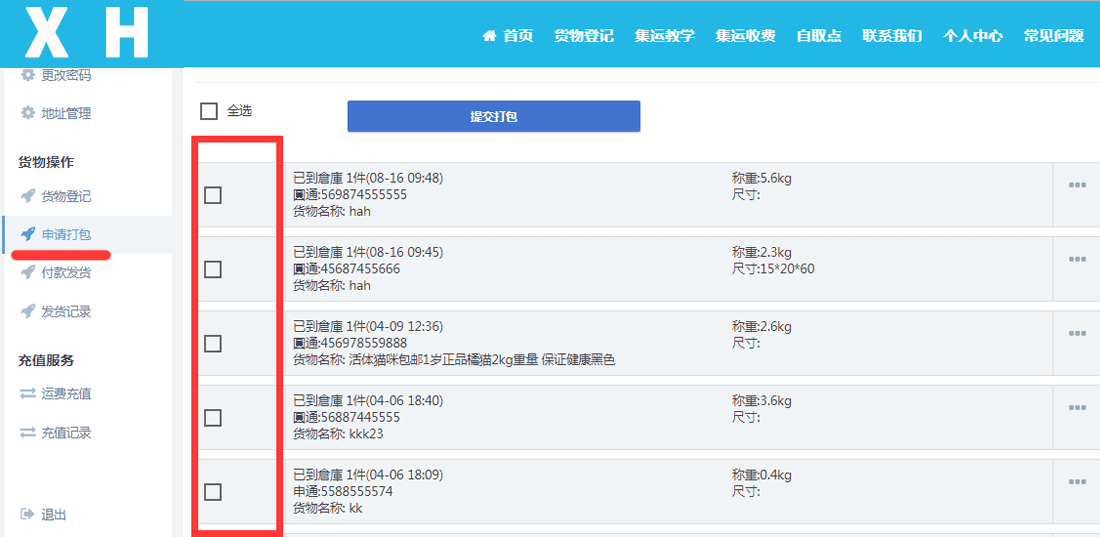Open the ellipsis menu for the 0.4kg package
1100x537 pixels.
[x=1077, y=481]
